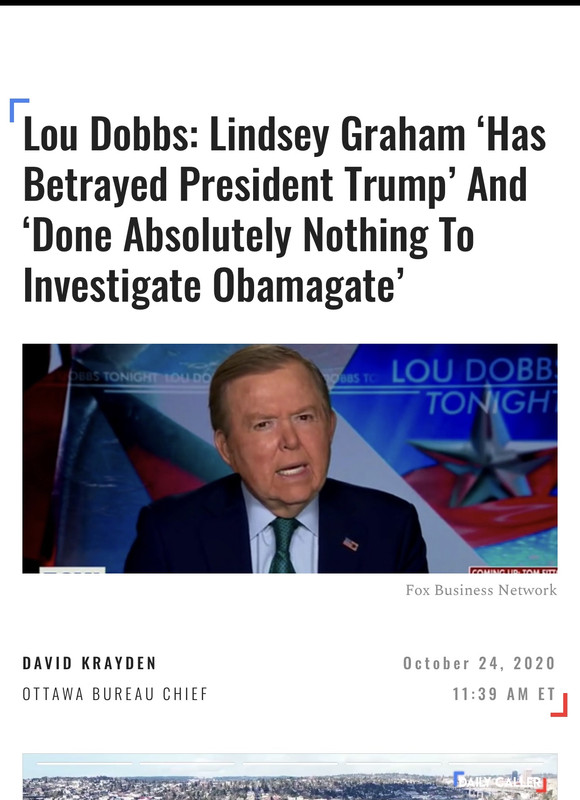The width and height of the screenshot is (580, 800).
Task: Open the Lou Dobbs featured image
Action: pyautogui.click(x=290, y=458)
